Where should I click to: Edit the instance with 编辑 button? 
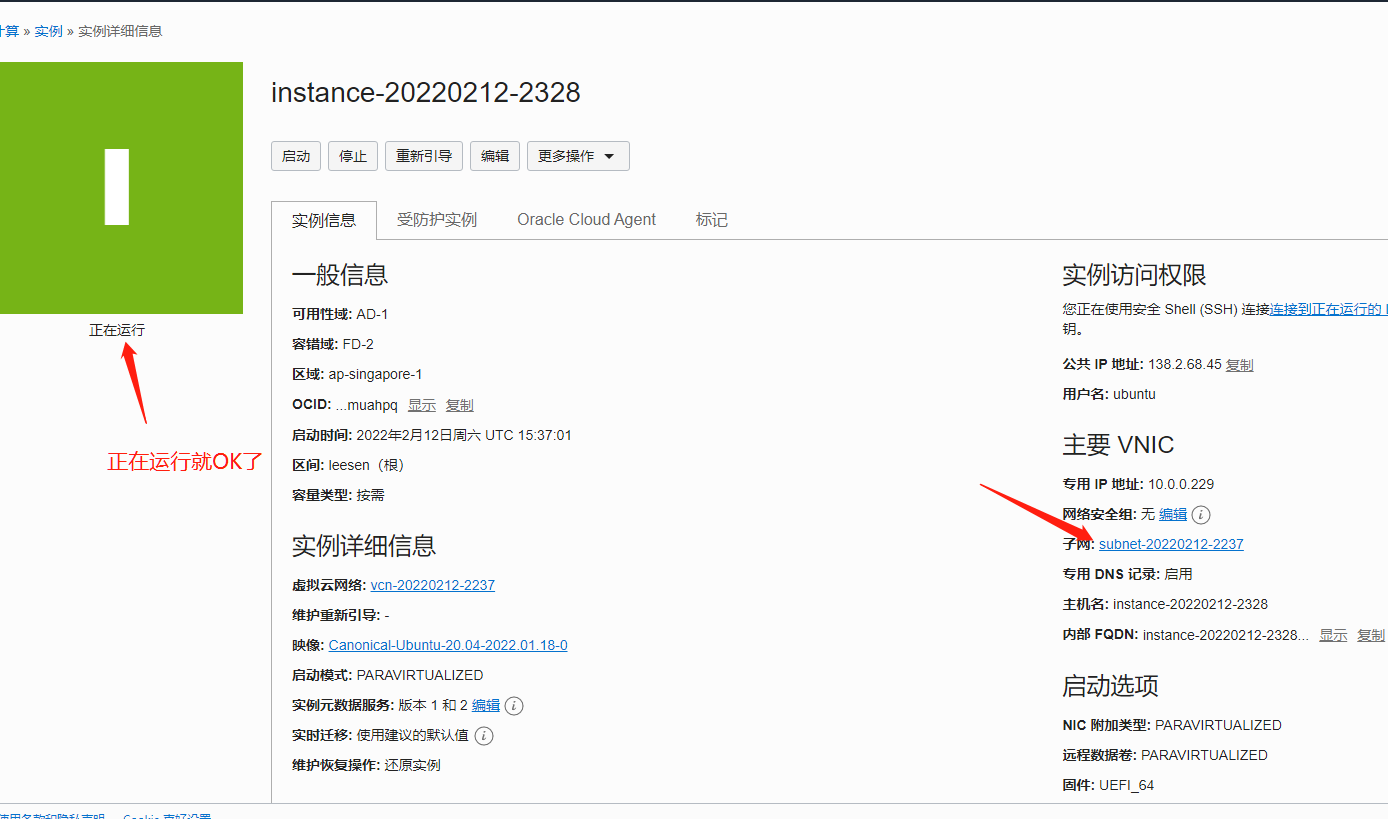pyautogui.click(x=494, y=155)
